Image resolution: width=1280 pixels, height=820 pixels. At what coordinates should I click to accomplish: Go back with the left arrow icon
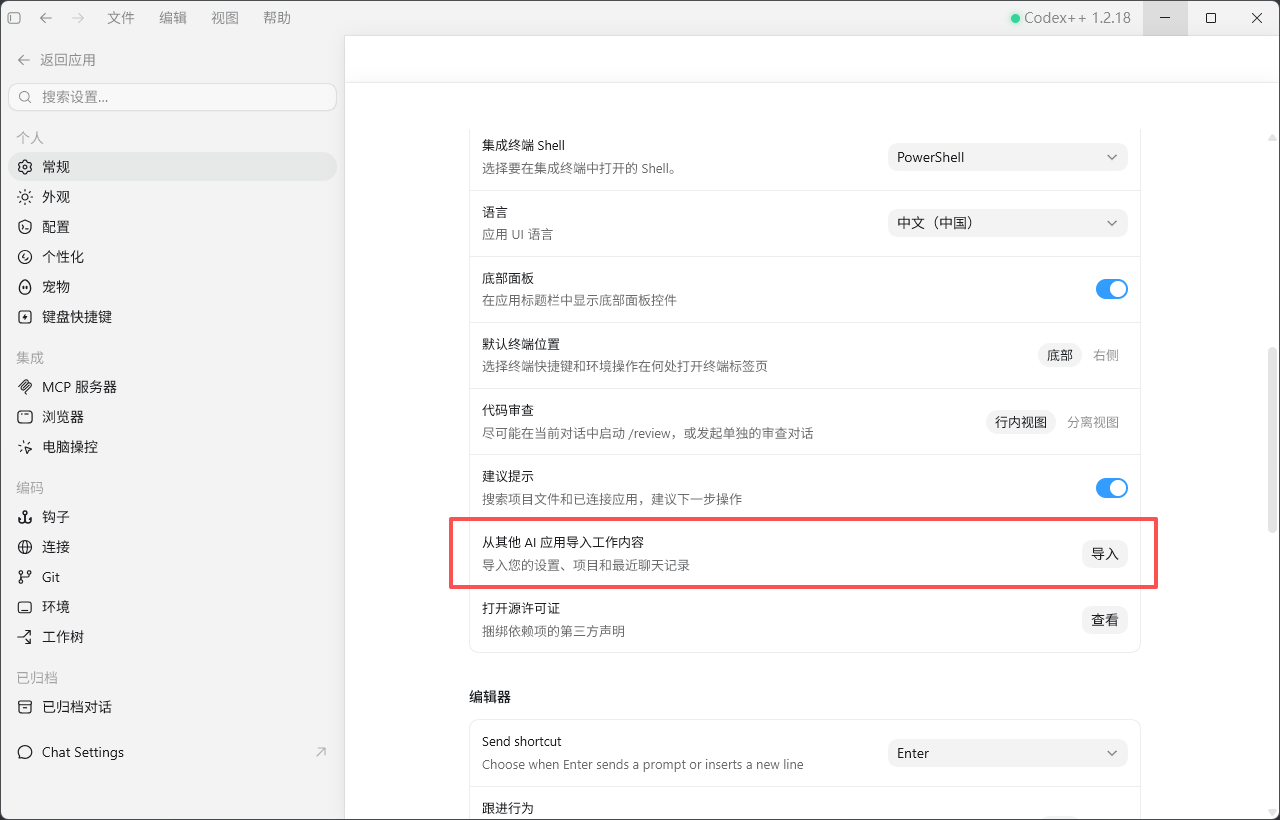pos(46,18)
